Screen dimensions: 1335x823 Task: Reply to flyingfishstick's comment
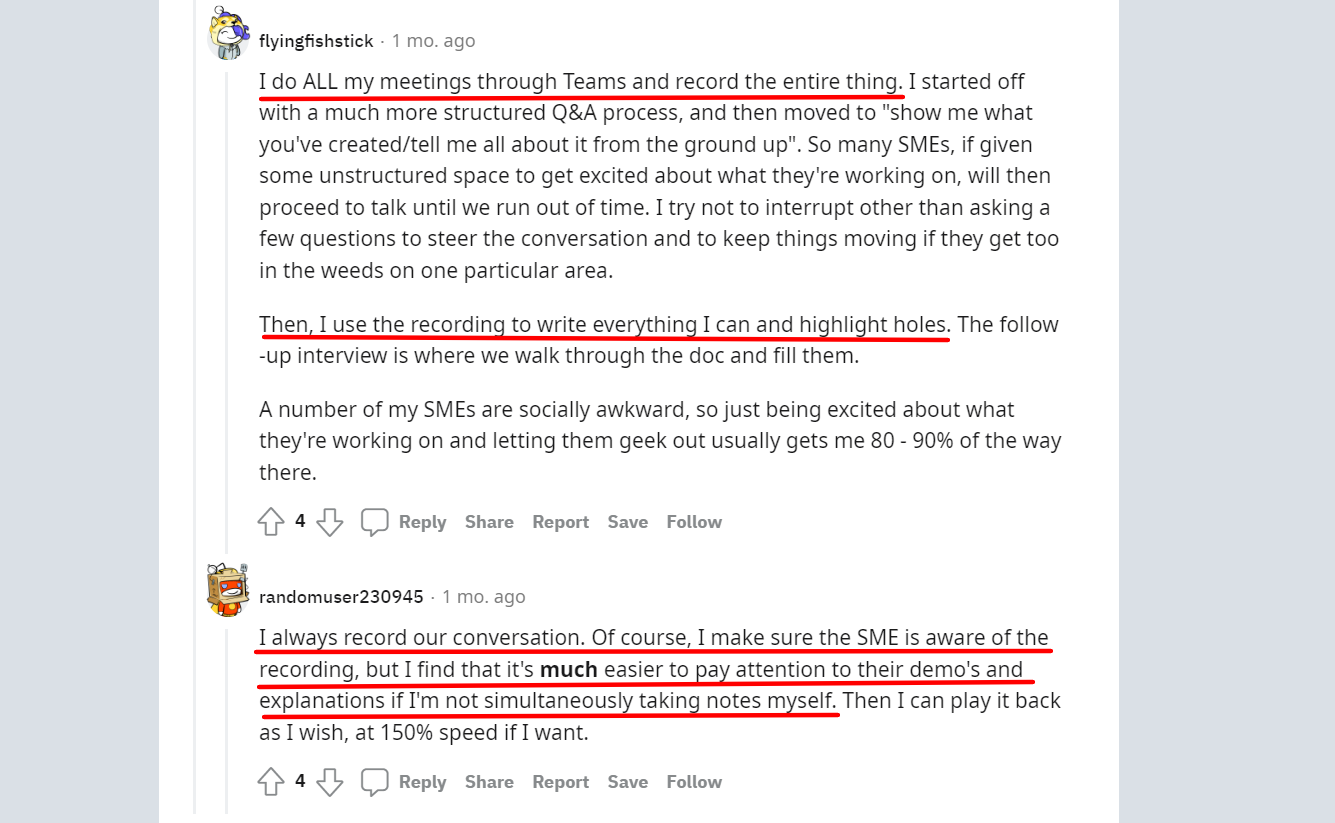[x=423, y=521]
